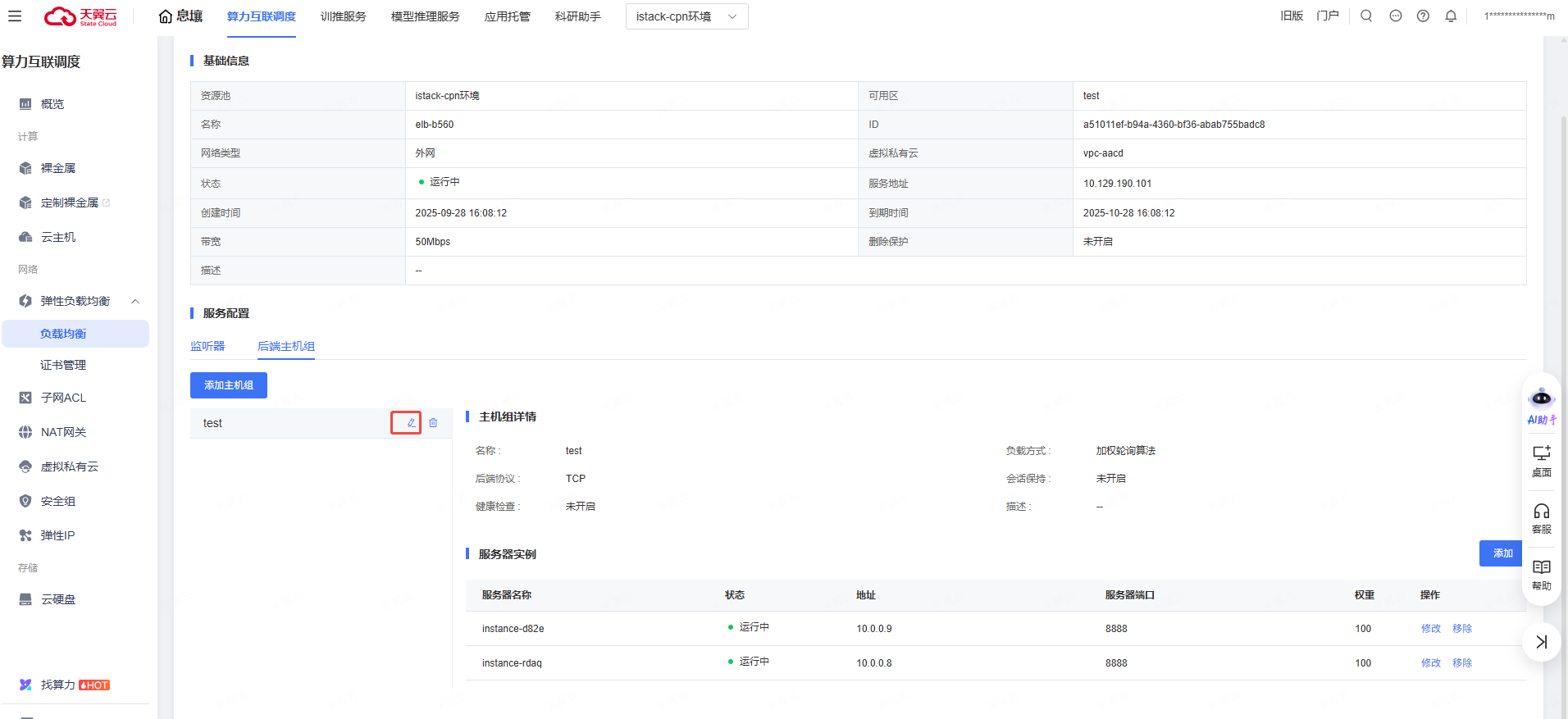The width and height of the screenshot is (1568, 719).
Task: Click the 添加主机组 button
Action: 229,385
